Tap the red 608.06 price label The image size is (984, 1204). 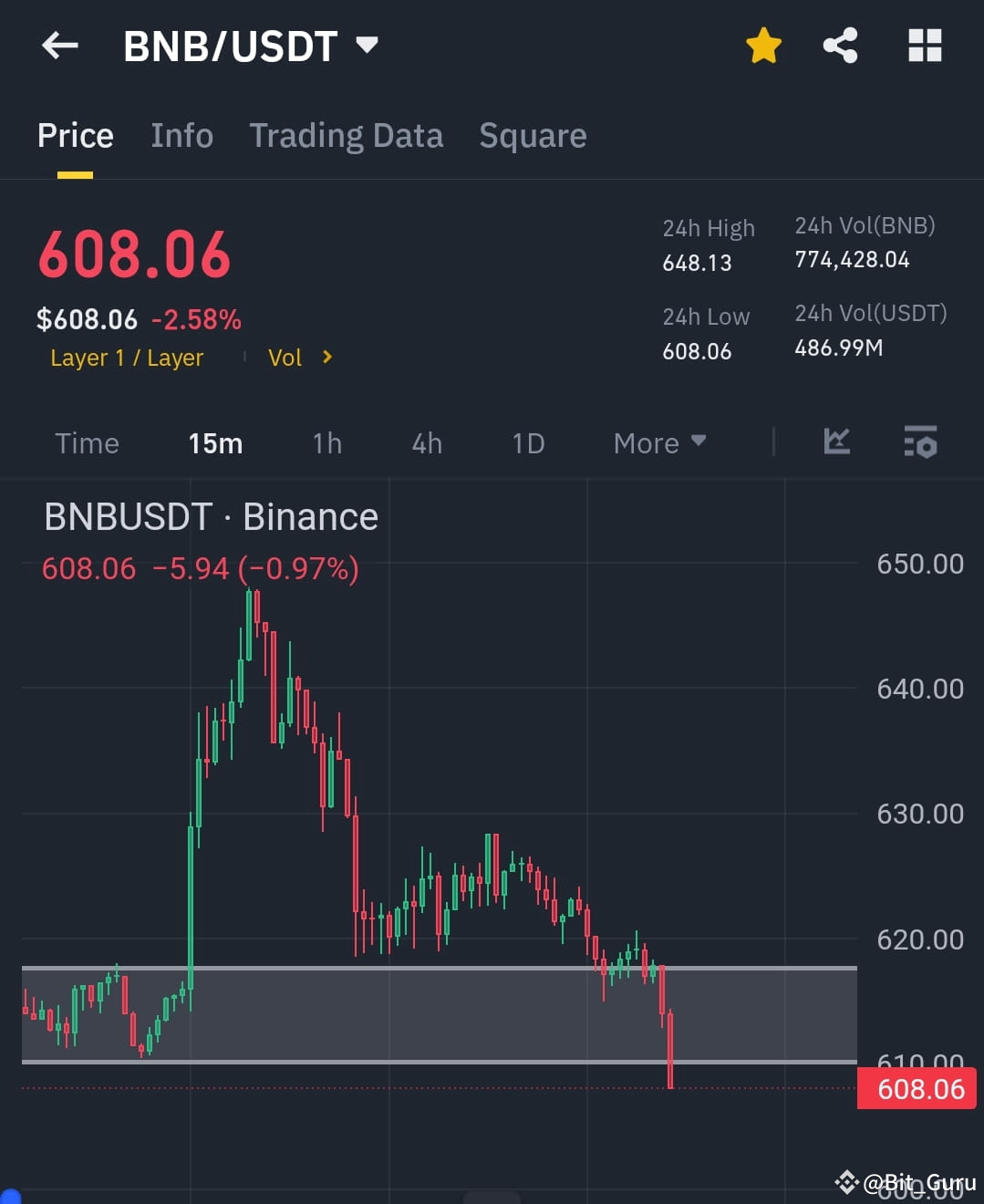coord(916,1087)
